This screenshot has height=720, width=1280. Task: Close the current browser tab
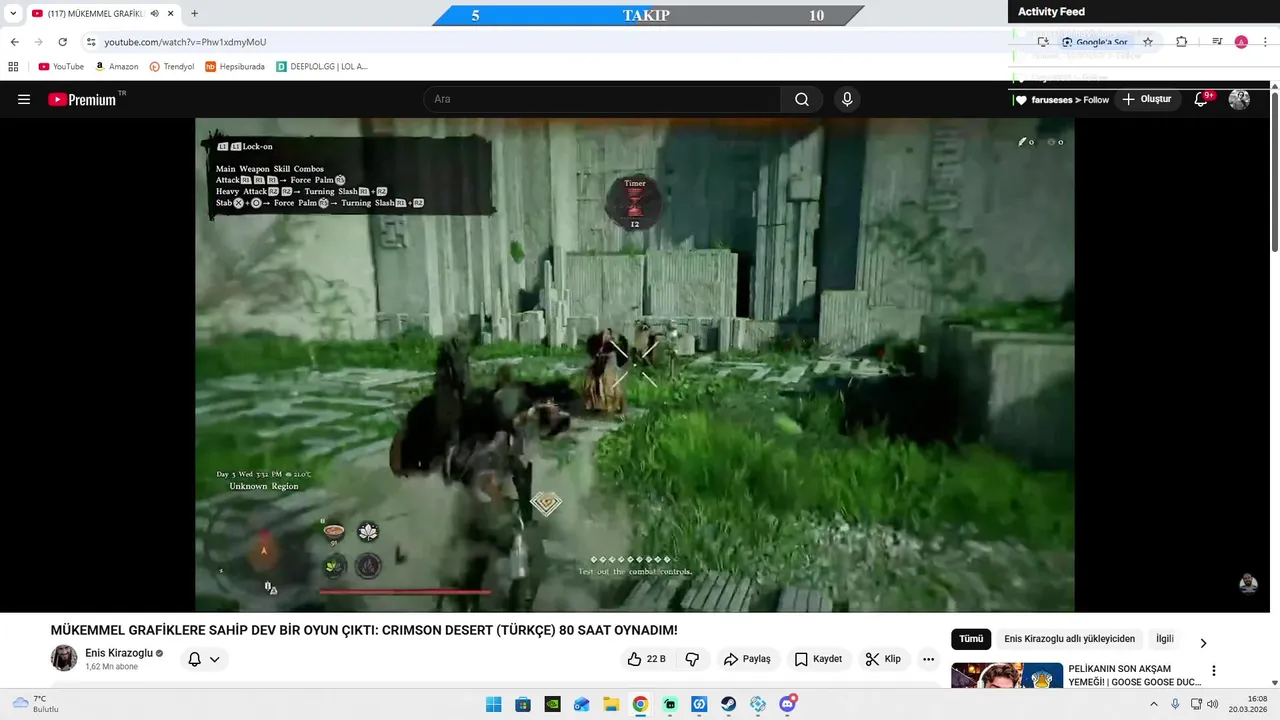pyautogui.click(x=171, y=14)
